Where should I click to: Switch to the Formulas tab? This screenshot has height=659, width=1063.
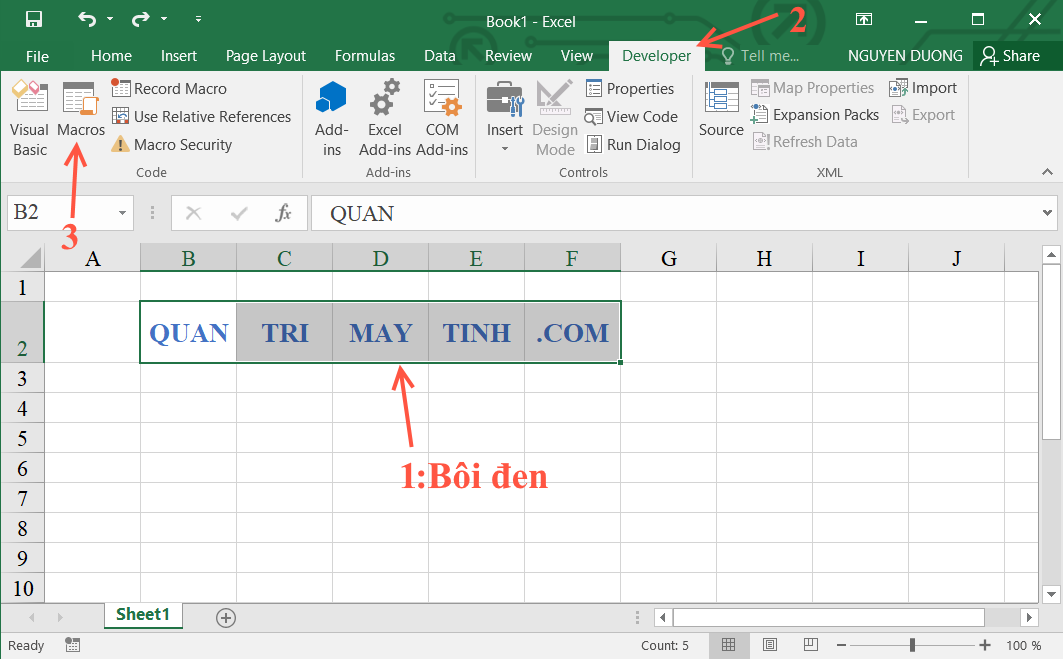point(365,56)
